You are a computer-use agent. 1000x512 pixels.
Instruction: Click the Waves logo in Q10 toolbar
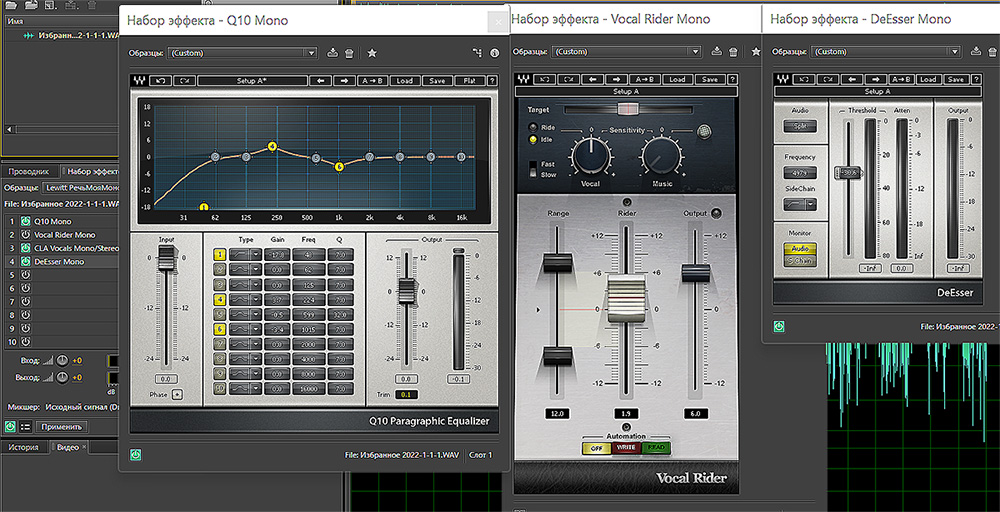[141, 80]
